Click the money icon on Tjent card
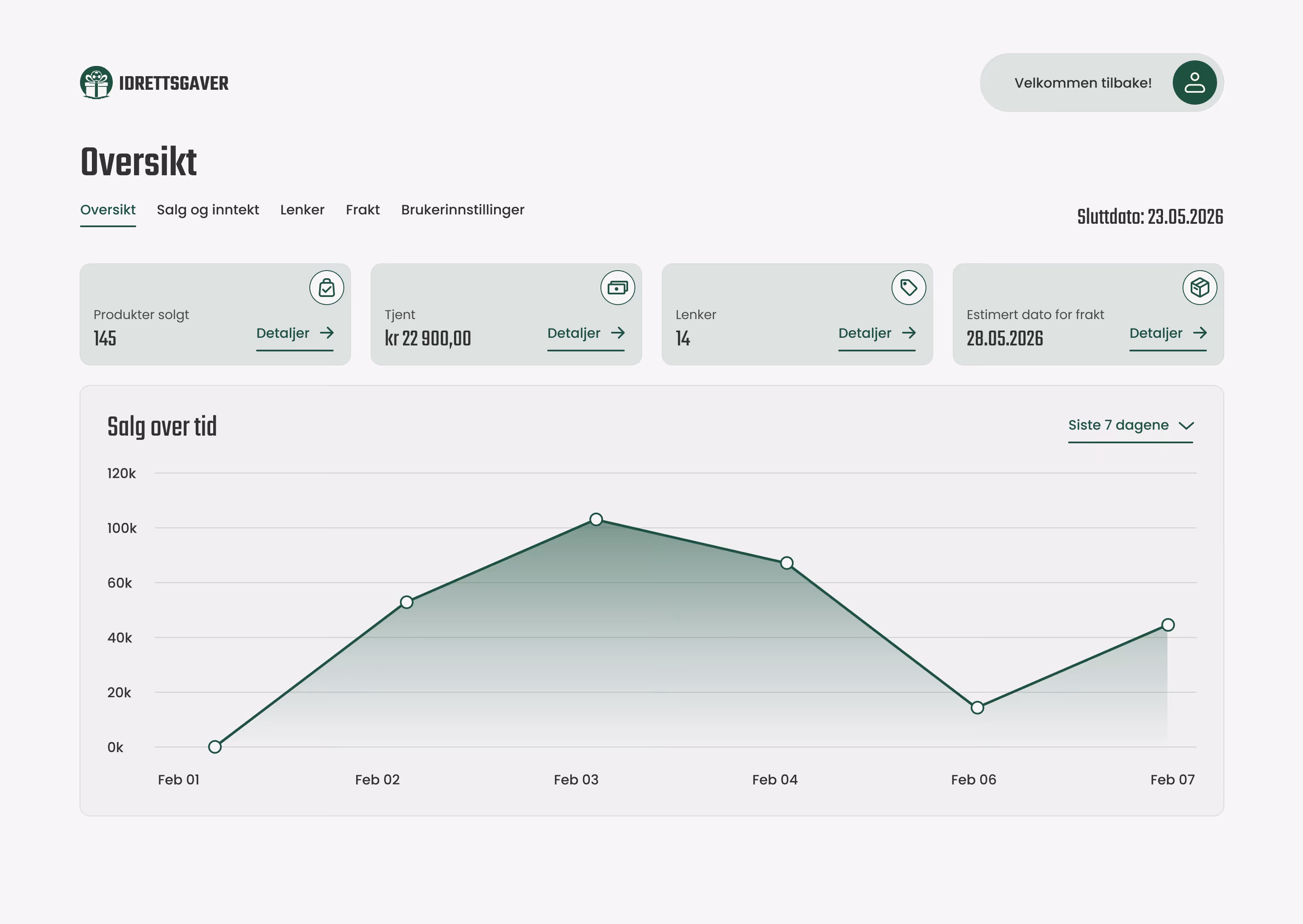The height and width of the screenshot is (924, 1303). (617, 288)
